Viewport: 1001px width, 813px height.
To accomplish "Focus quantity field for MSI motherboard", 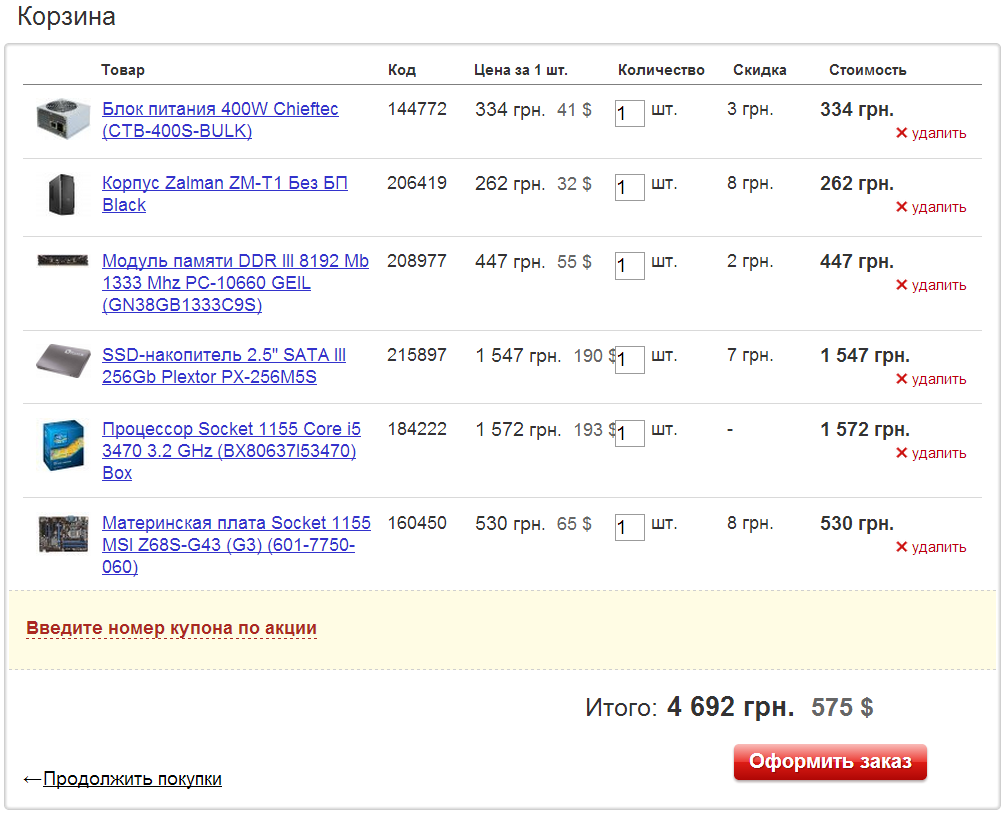I will pos(629,528).
